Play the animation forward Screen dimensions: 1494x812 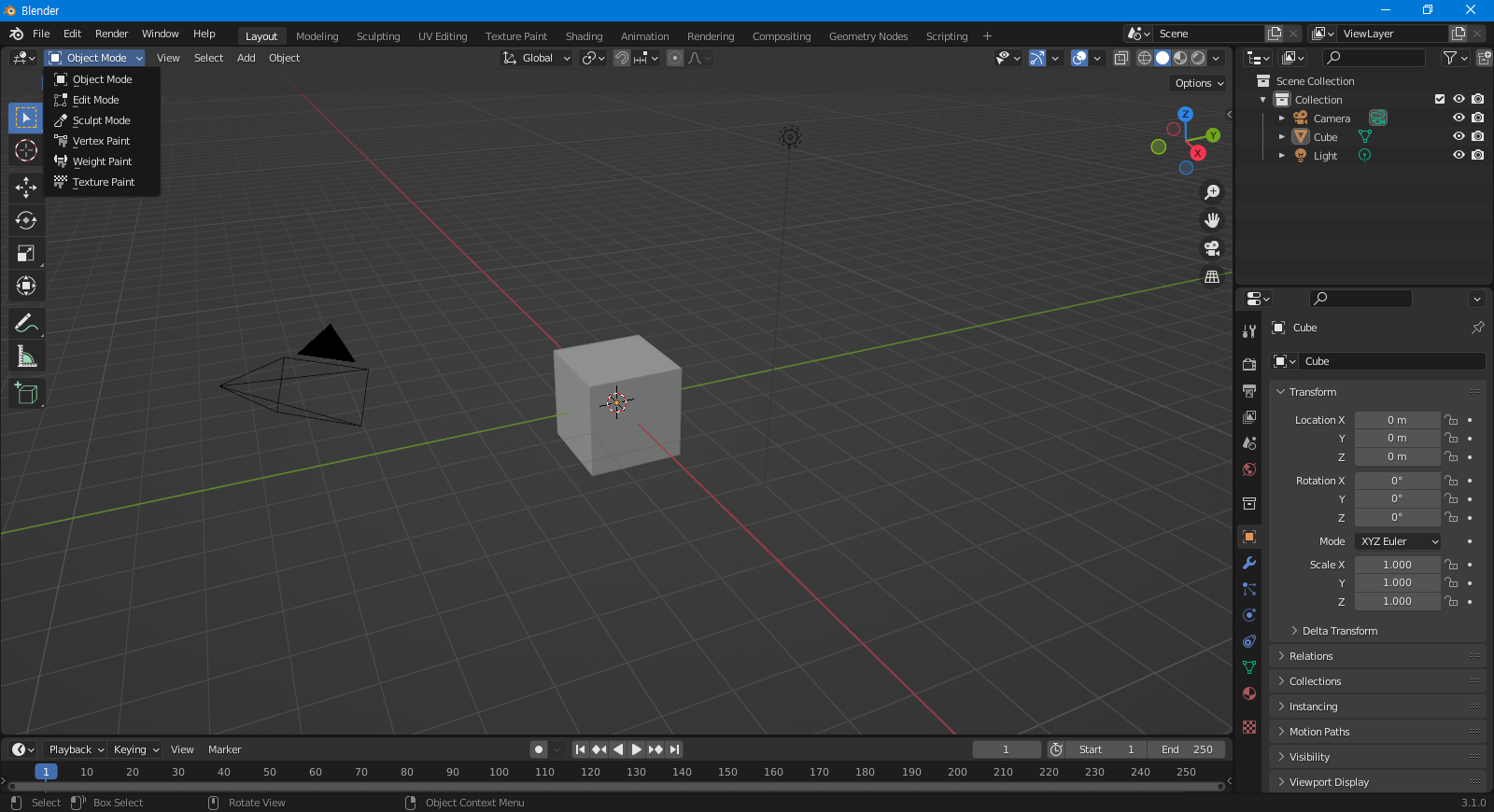coord(637,749)
